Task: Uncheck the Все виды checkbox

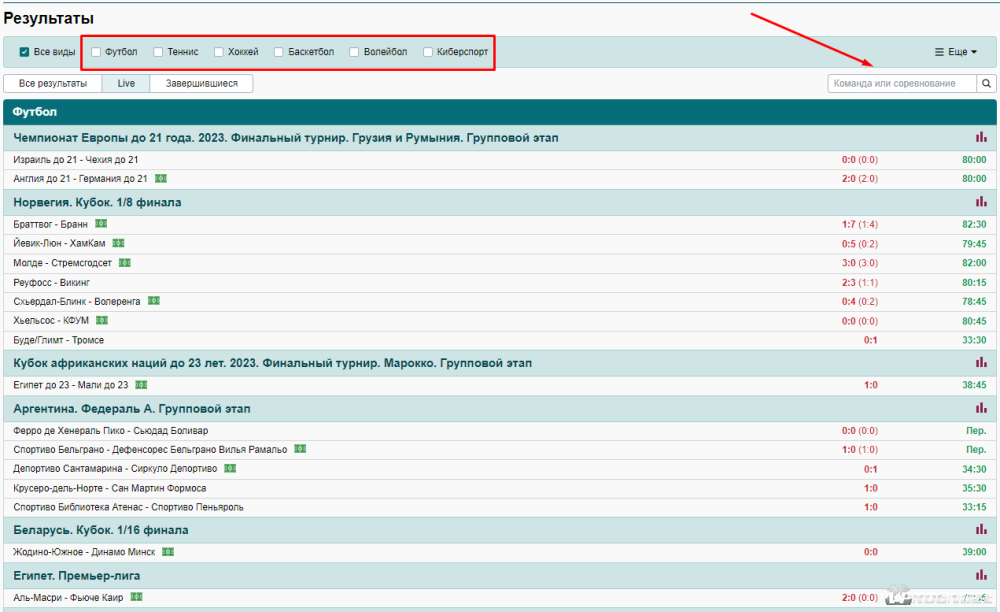Action: click(25, 52)
